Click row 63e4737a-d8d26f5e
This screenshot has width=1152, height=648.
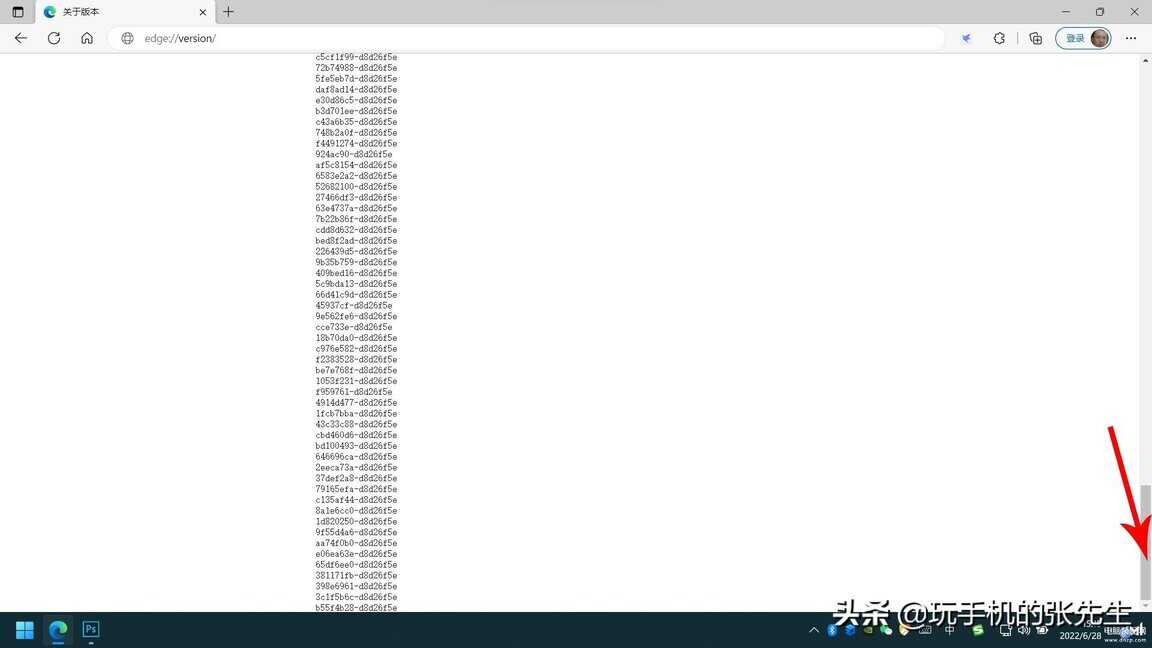(356, 208)
